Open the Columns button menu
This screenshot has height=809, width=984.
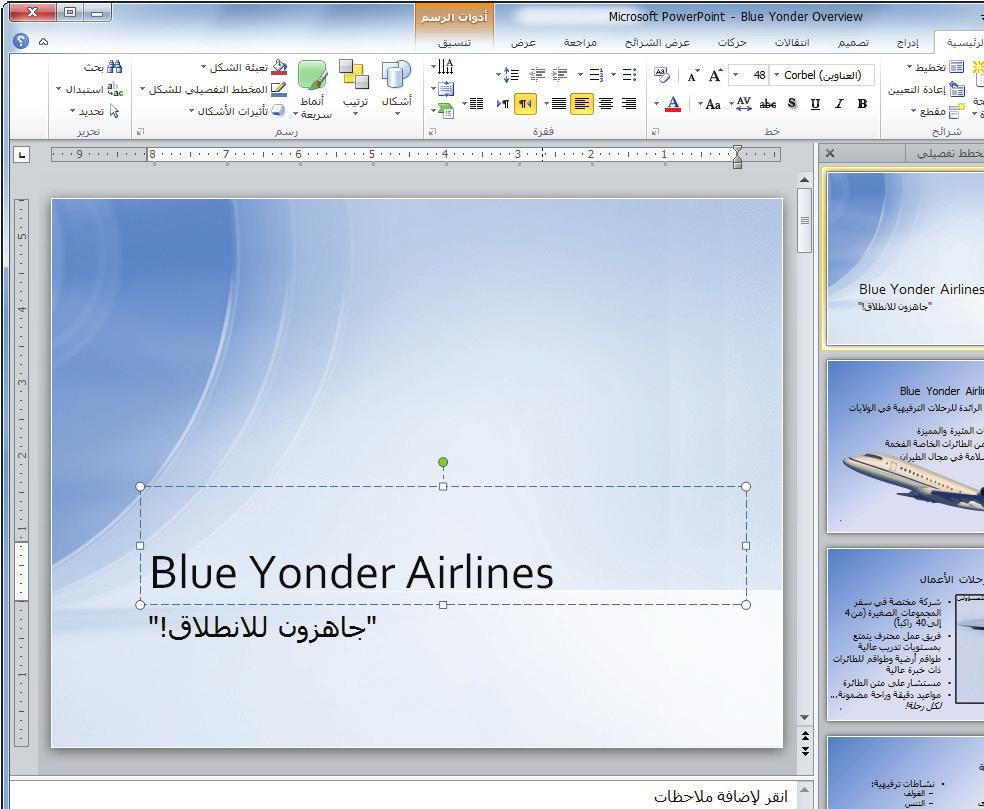pyautogui.click(x=473, y=104)
